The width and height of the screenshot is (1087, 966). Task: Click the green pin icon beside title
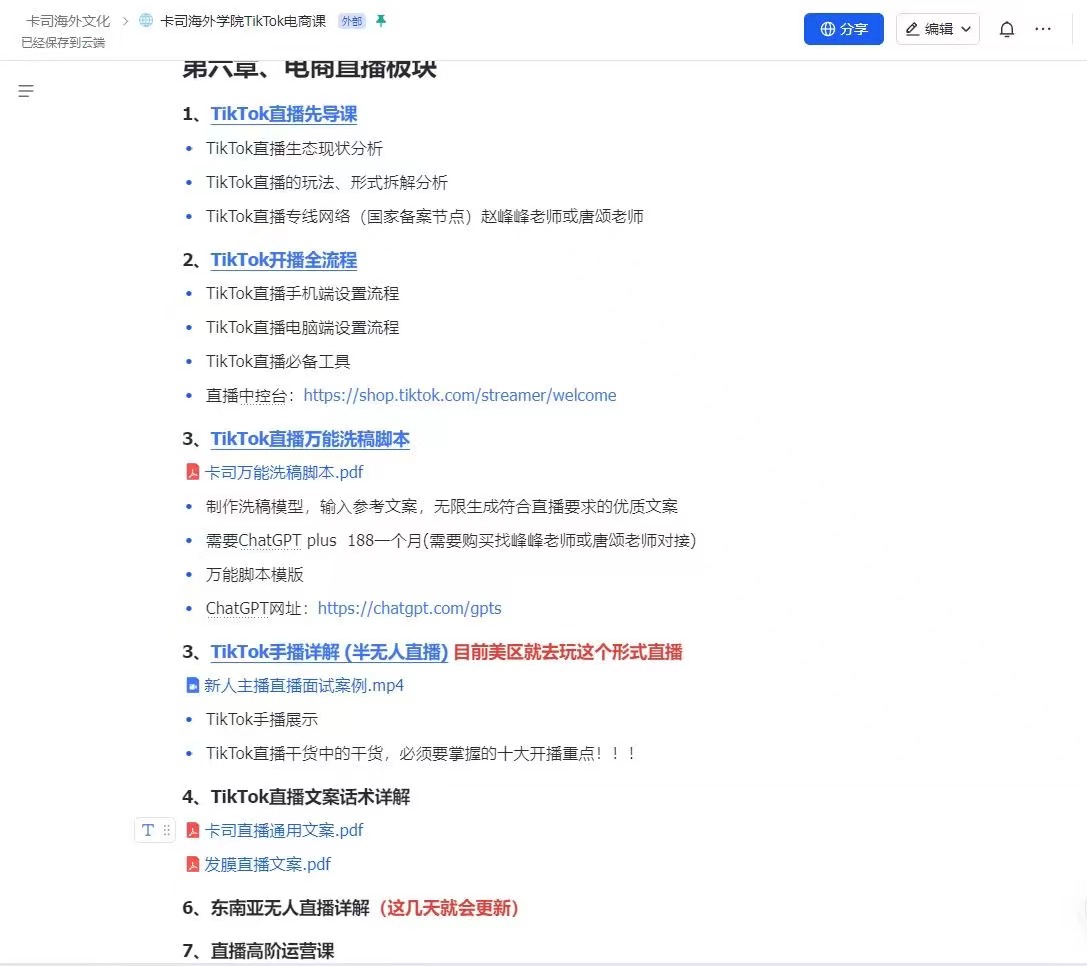tap(381, 21)
